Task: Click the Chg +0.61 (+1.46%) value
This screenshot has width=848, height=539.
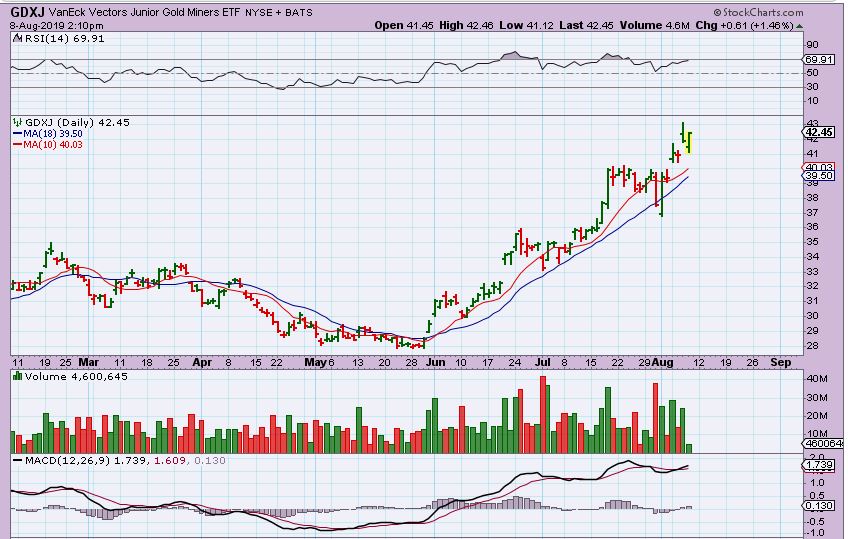Action: coord(744,25)
